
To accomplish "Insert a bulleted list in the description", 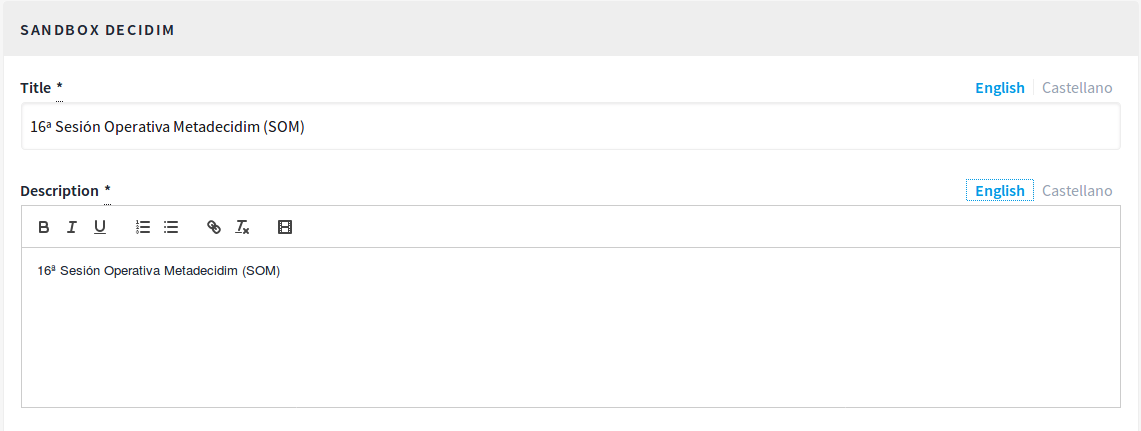I will coord(171,227).
